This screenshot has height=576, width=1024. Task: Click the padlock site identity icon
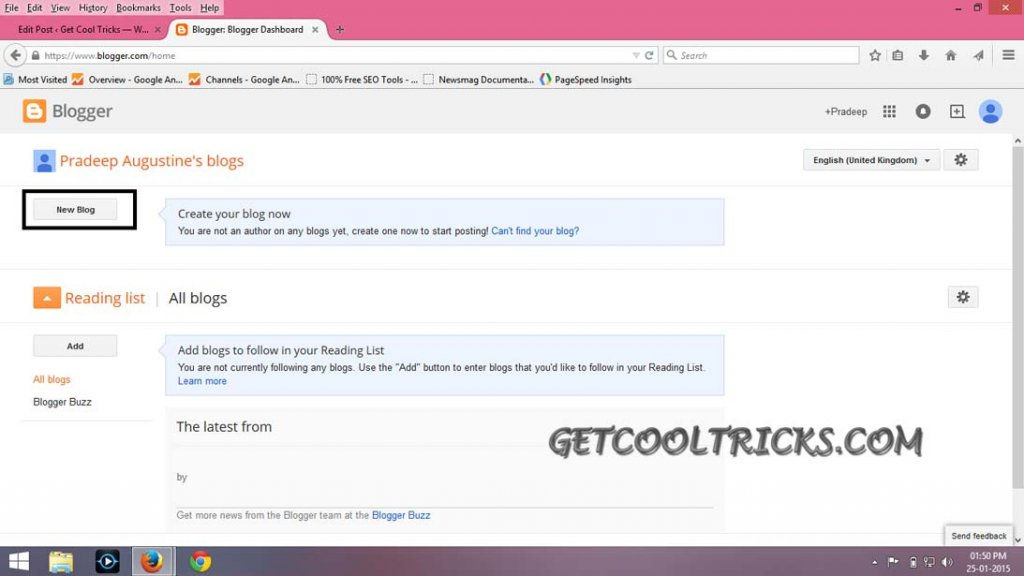[35, 56]
